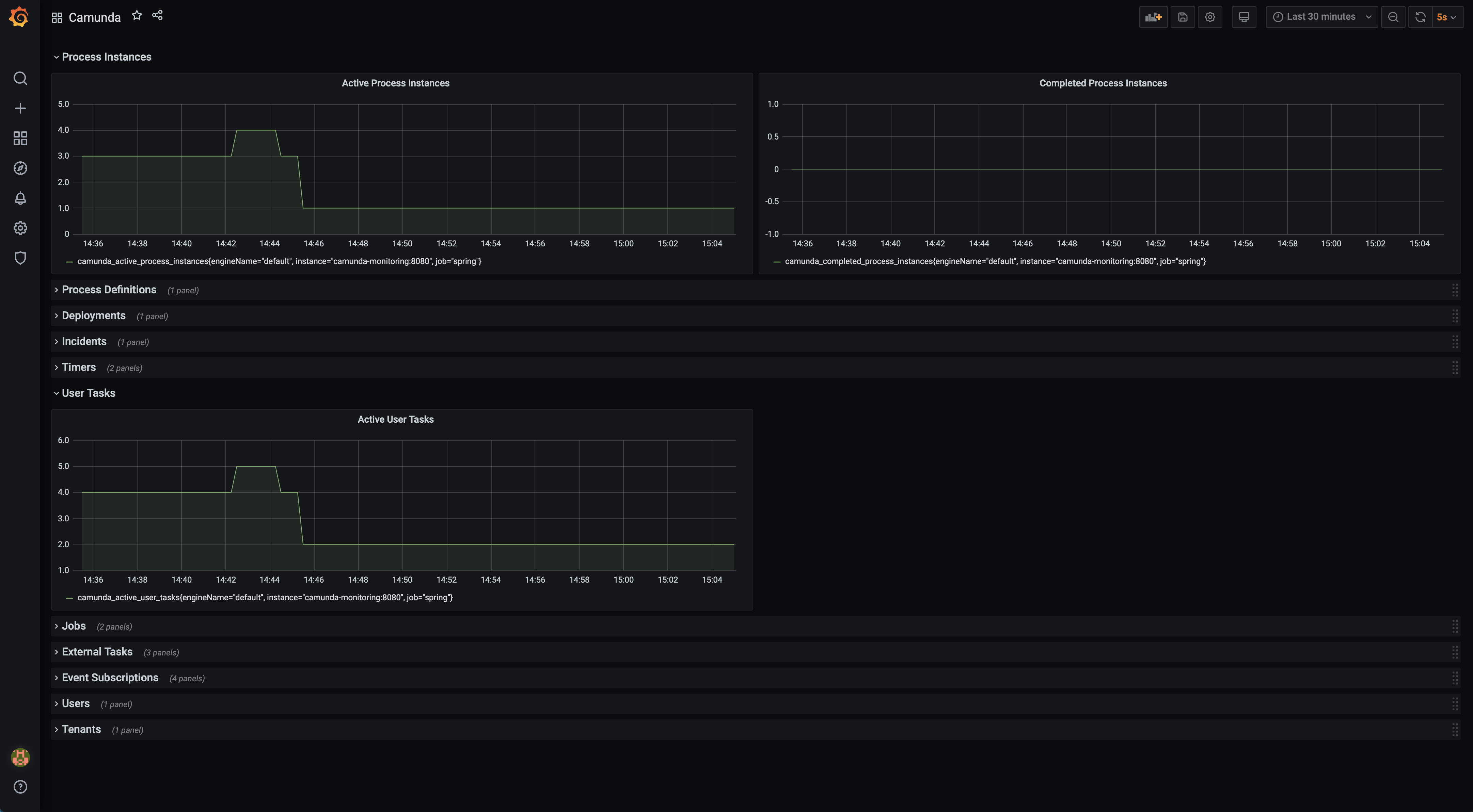The width and height of the screenshot is (1473, 812).
Task: Open the search dashboards icon in sidebar
Action: 20,78
